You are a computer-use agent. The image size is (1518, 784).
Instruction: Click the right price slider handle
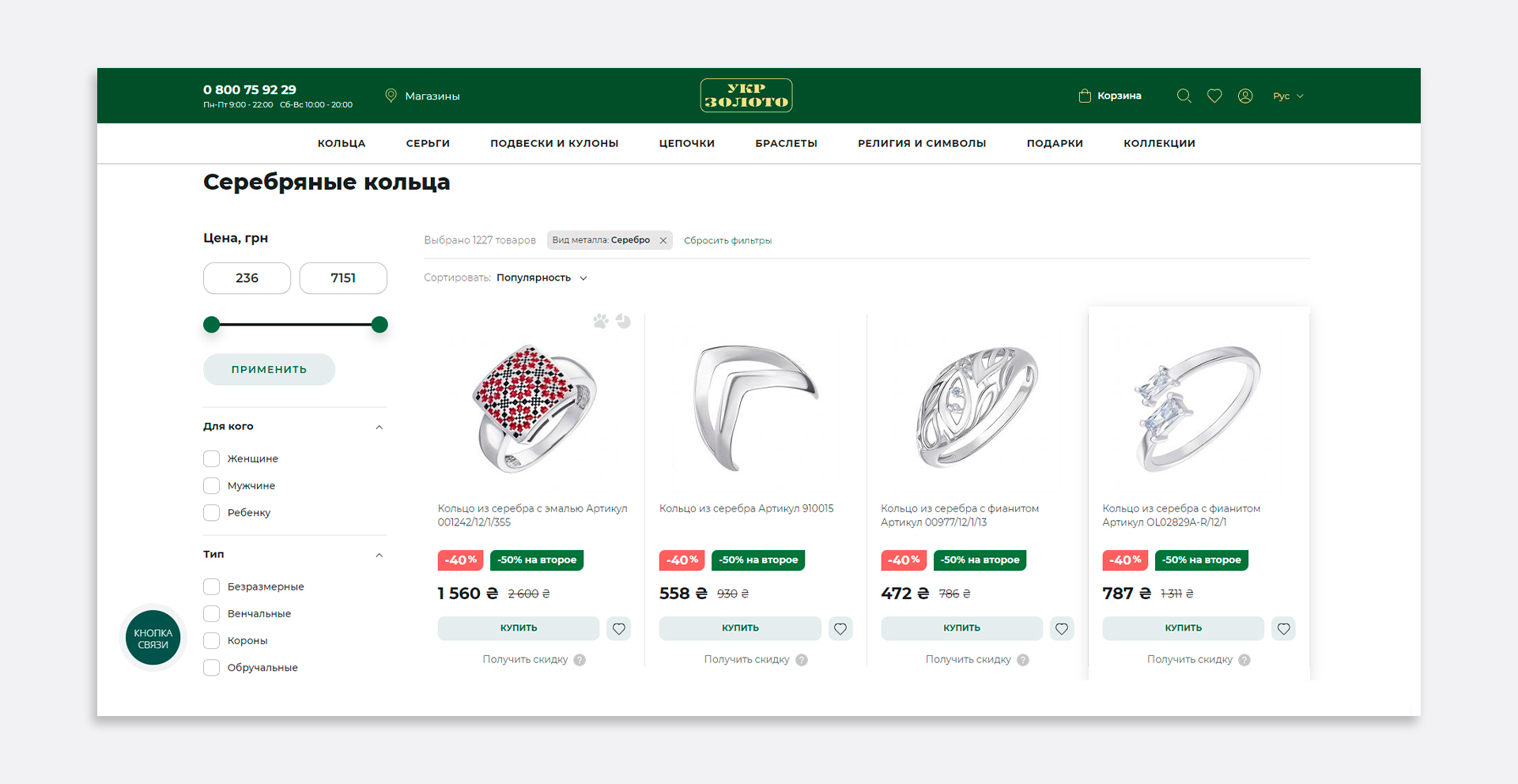(x=379, y=324)
